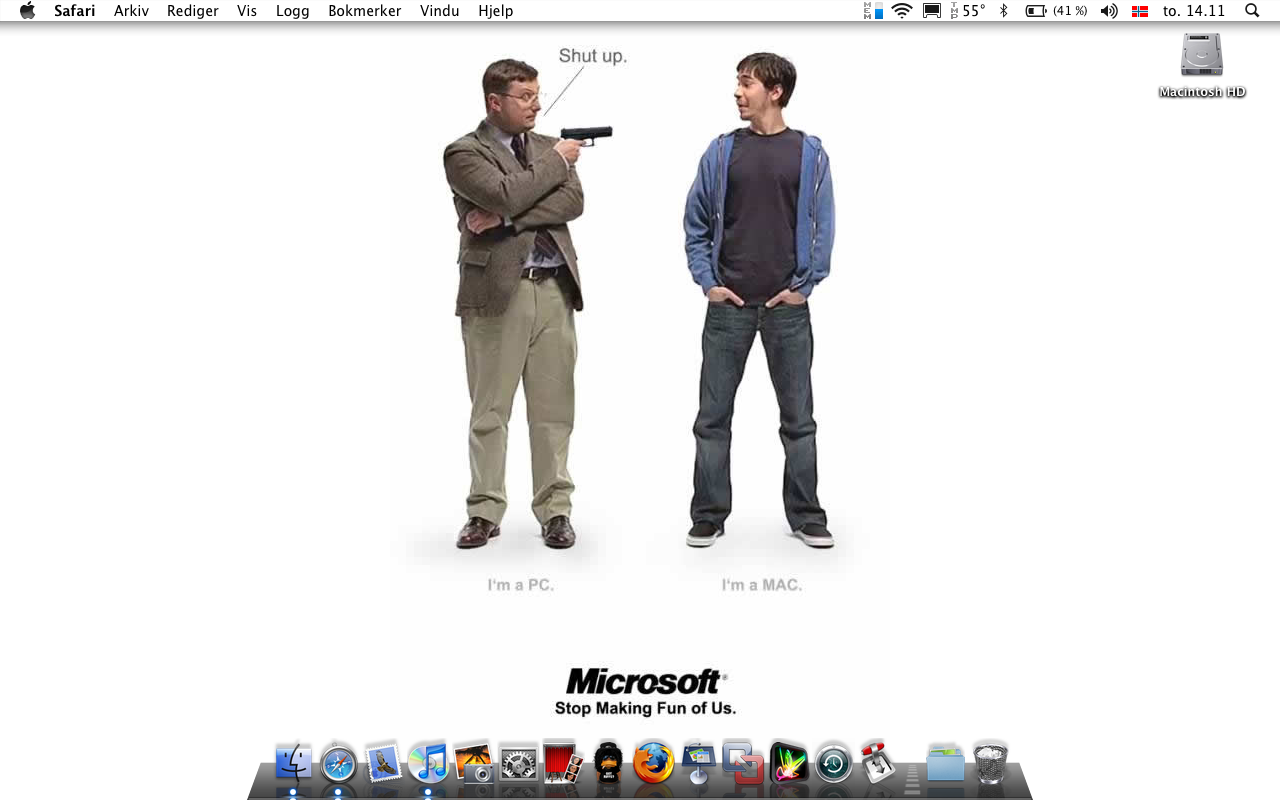The image size is (1280, 800).
Task: Open Spotlight search magnifying glass
Action: pos(1252,11)
